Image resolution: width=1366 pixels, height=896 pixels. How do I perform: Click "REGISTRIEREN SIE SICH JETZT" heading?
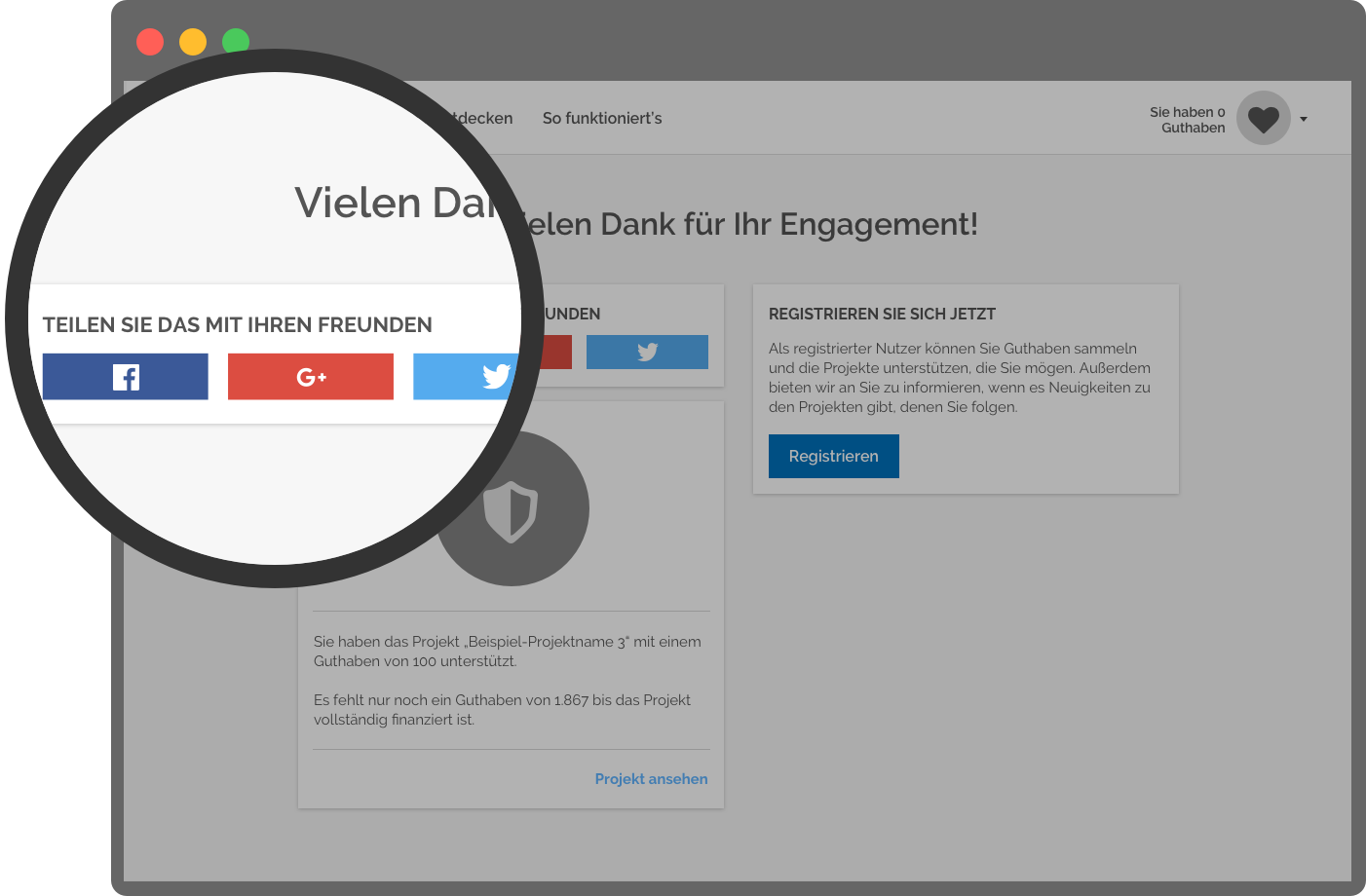pyautogui.click(x=882, y=314)
